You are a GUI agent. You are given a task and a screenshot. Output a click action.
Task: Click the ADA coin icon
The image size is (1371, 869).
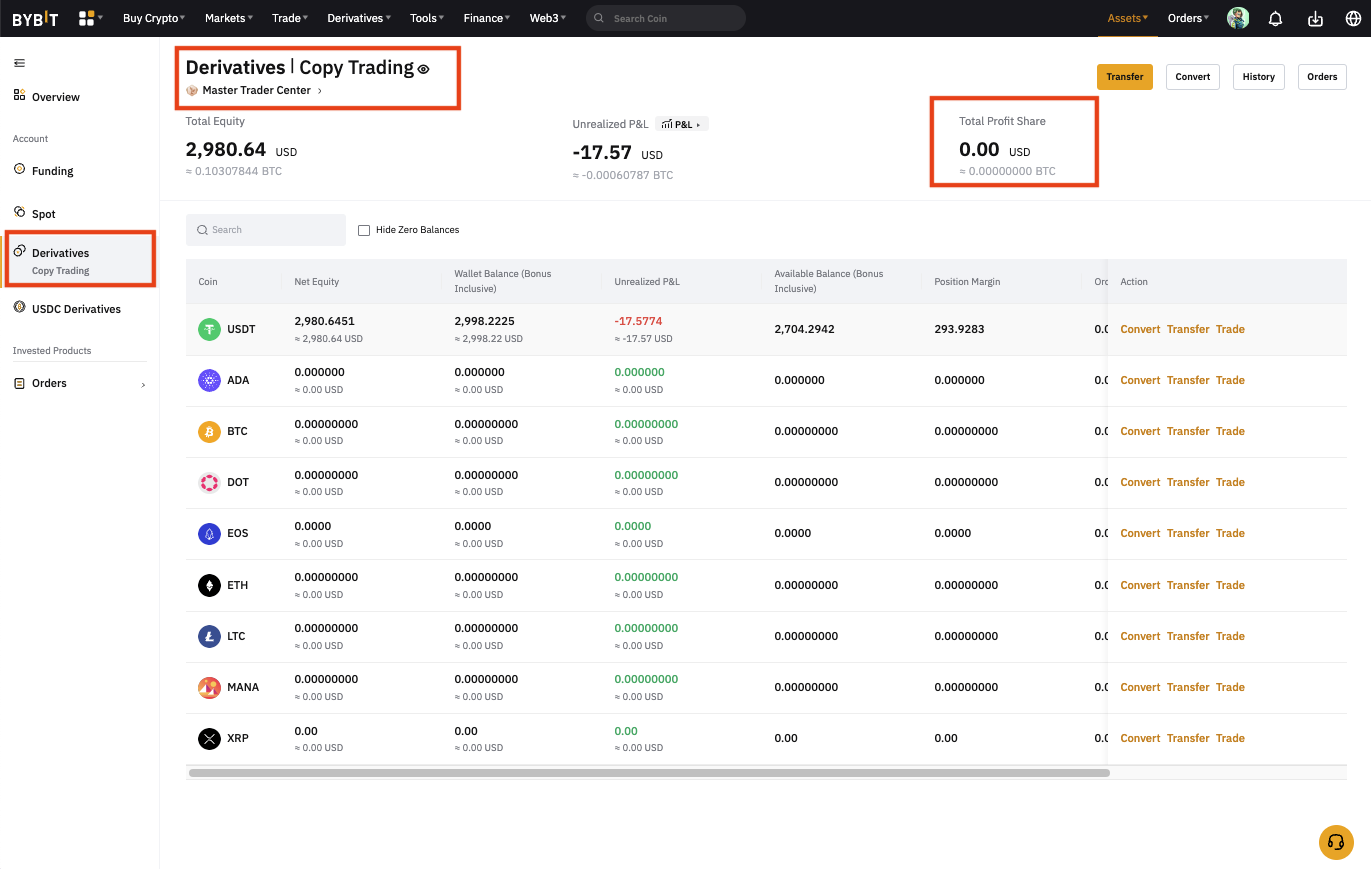[x=209, y=380]
